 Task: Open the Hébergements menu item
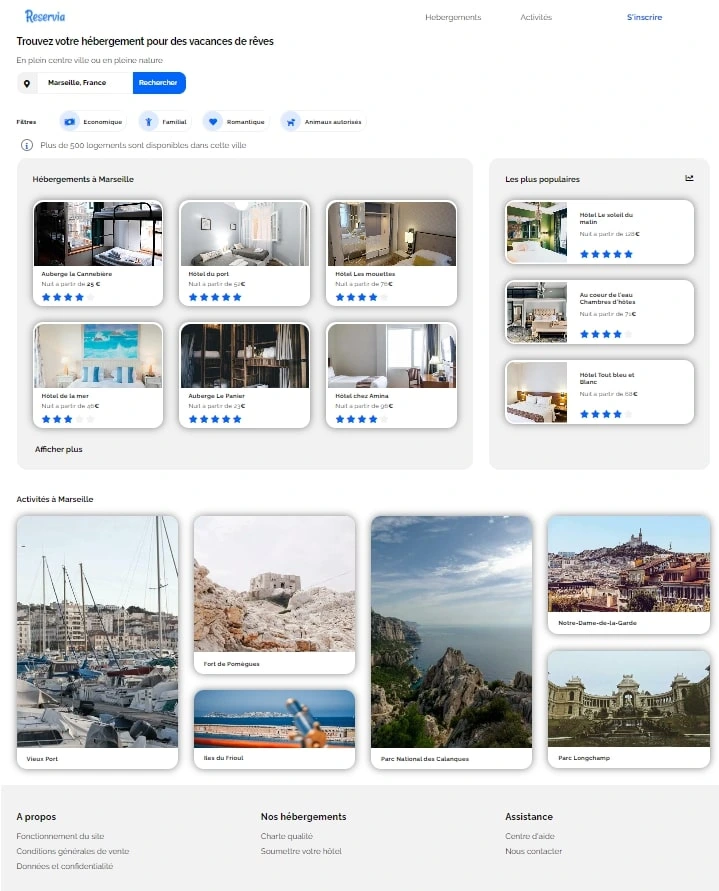[x=453, y=17]
